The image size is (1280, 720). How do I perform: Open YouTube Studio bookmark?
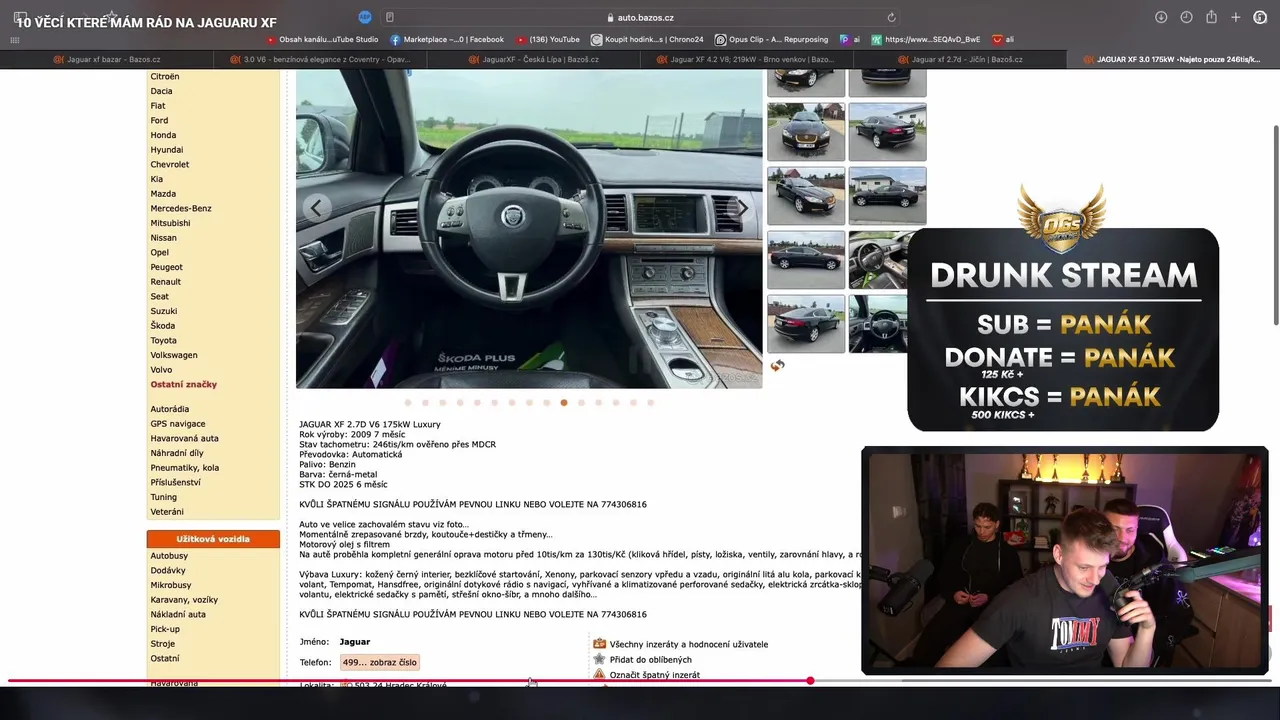(x=322, y=40)
